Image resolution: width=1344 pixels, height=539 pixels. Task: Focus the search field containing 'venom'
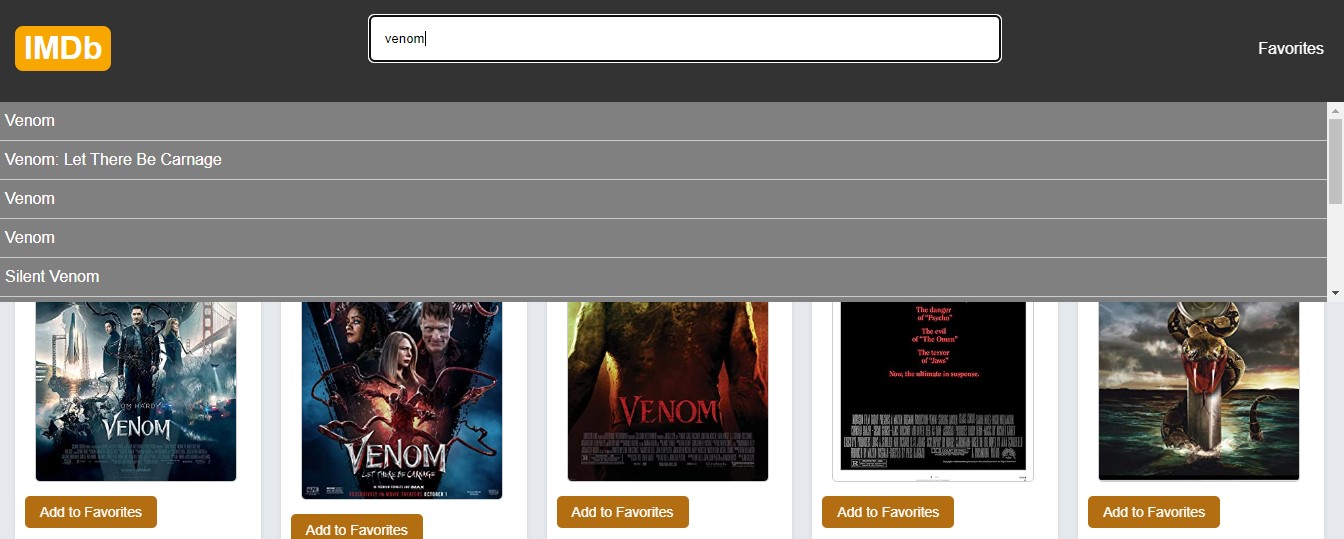(x=685, y=39)
